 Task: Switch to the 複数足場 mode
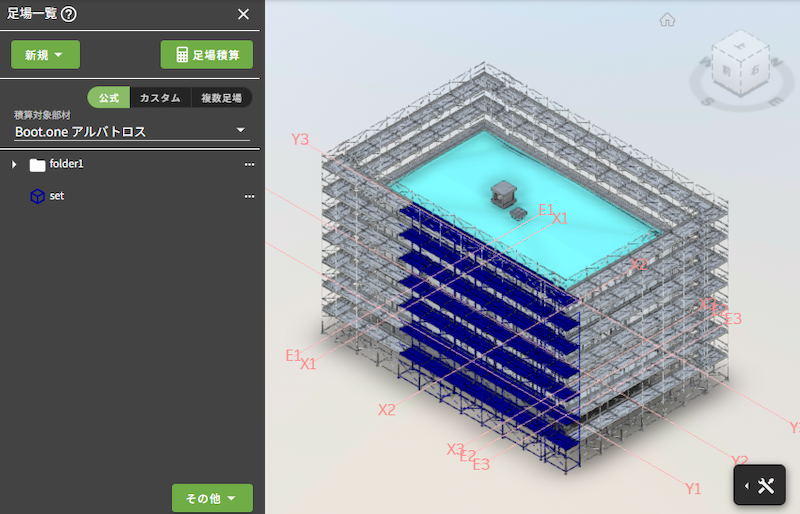pos(221,98)
